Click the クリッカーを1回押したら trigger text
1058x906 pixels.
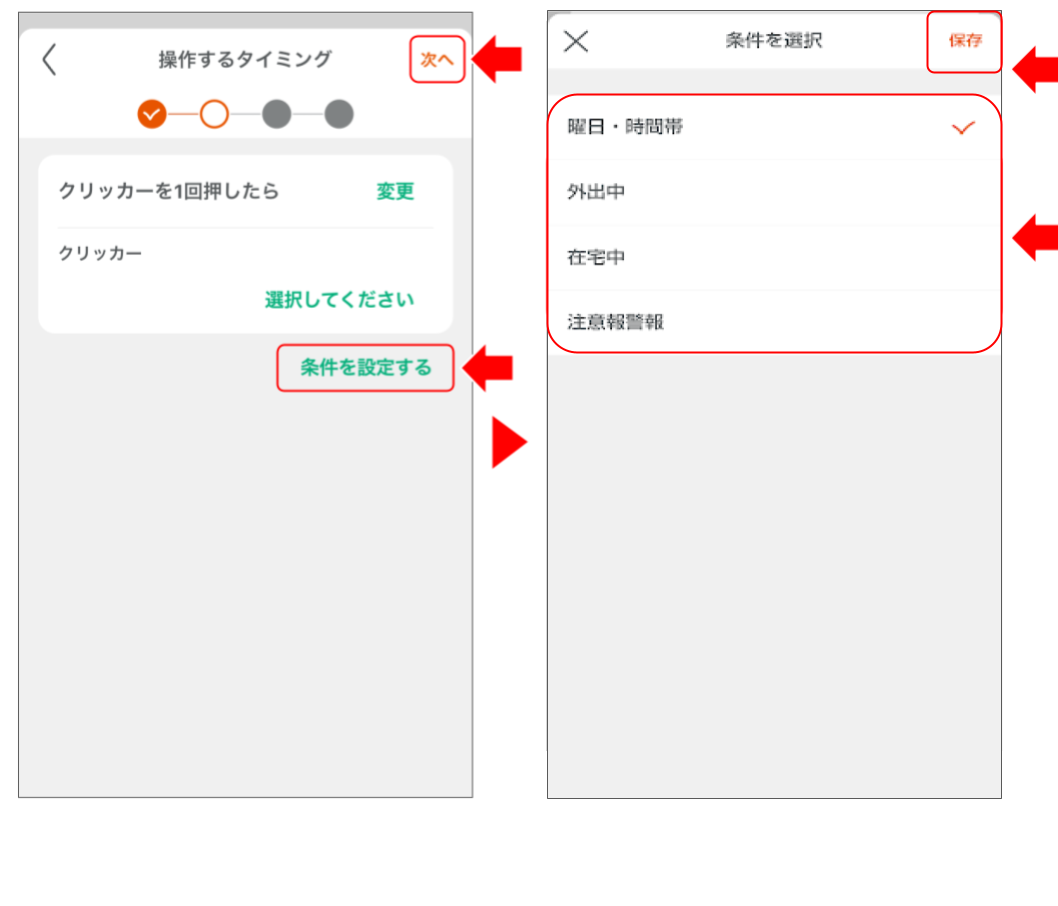click(x=169, y=191)
